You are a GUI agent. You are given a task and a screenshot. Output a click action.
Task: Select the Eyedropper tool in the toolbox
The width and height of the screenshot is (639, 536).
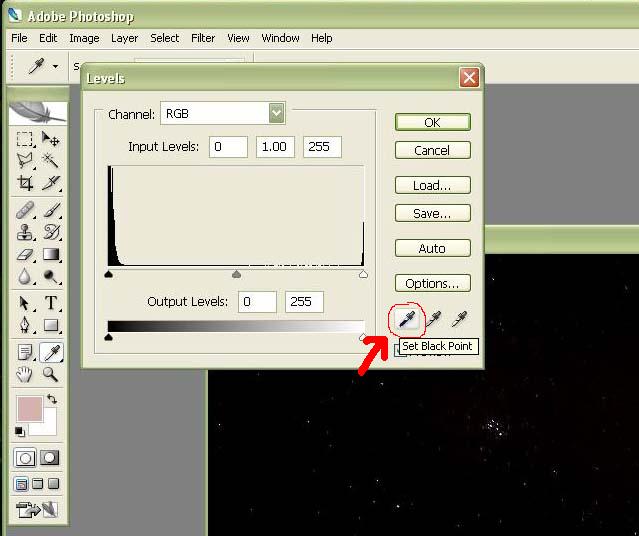pos(51,353)
